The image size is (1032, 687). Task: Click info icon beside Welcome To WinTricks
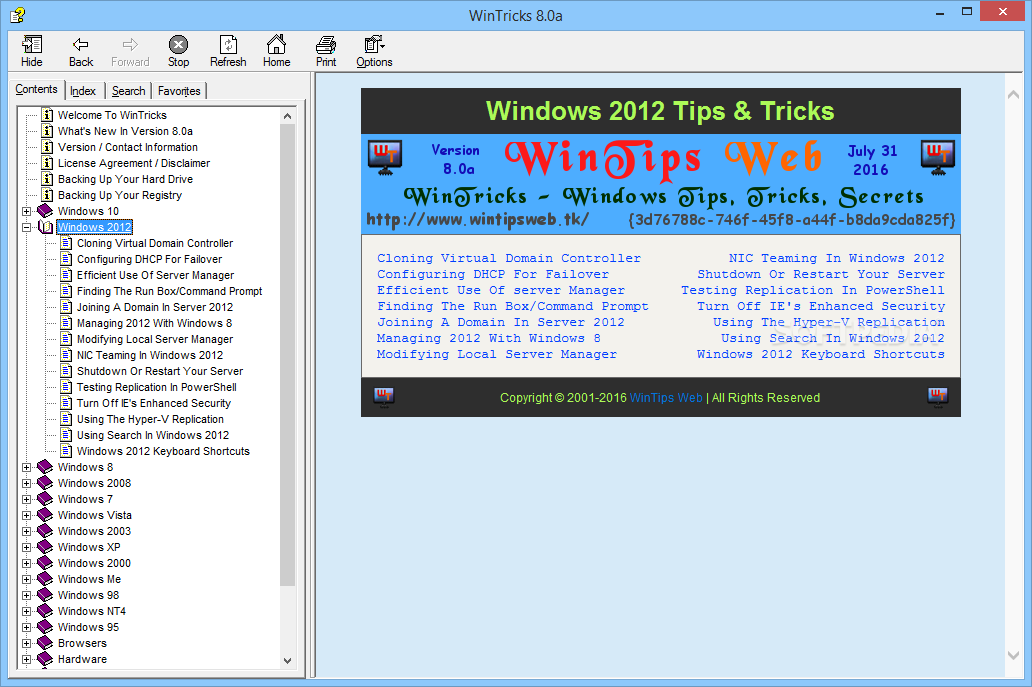[x=47, y=114]
